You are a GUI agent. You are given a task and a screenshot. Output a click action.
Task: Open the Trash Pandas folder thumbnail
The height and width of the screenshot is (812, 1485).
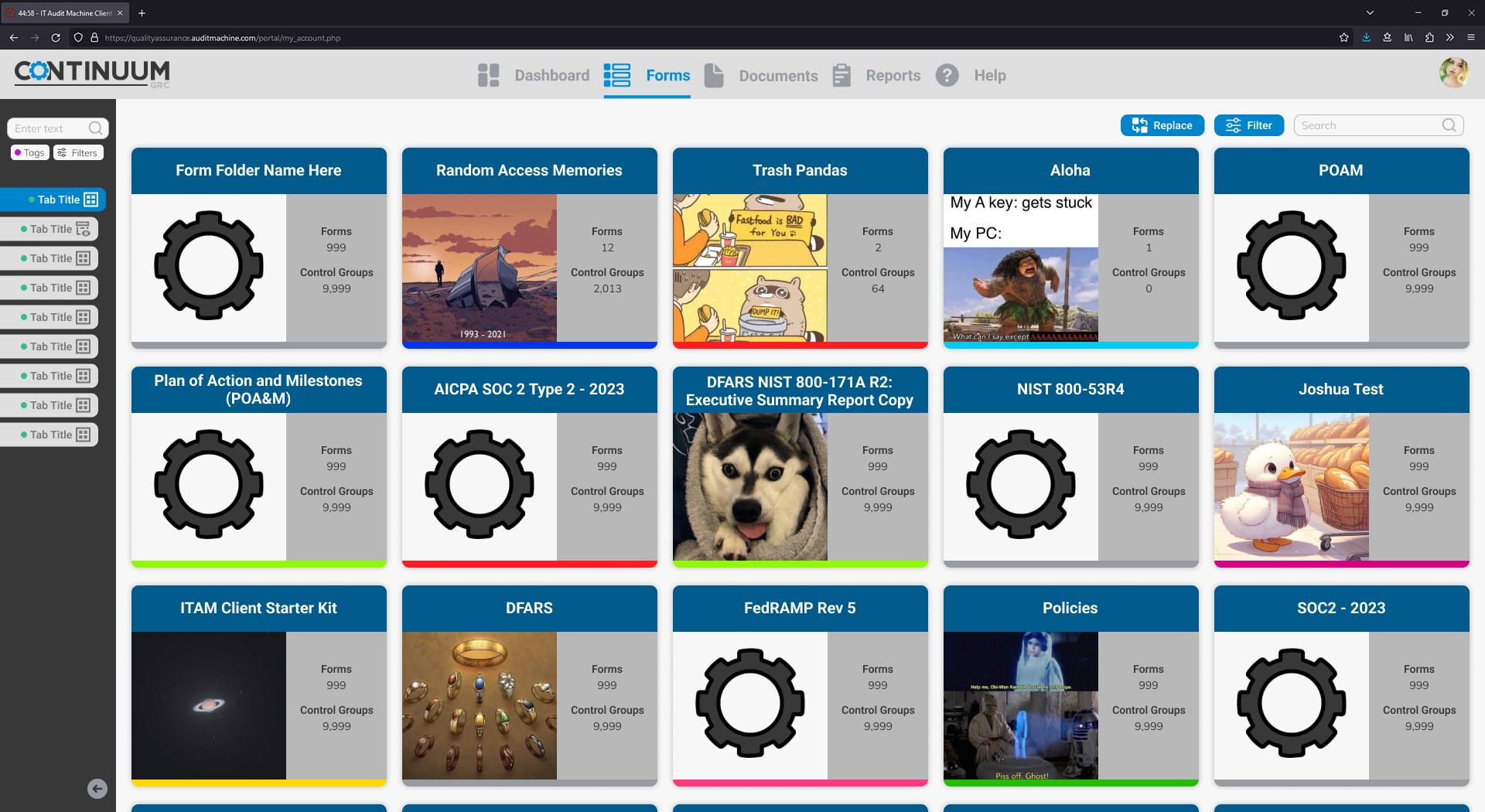tap(749, 268)
